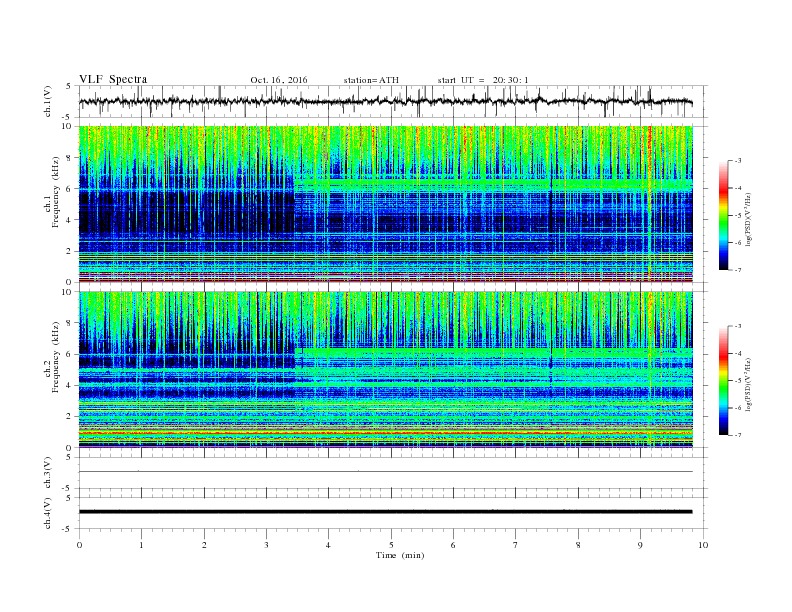Click the log(PSD) label beside ch.2 color bar
This screenshot has height=612, width=792.
click(748, 384)
